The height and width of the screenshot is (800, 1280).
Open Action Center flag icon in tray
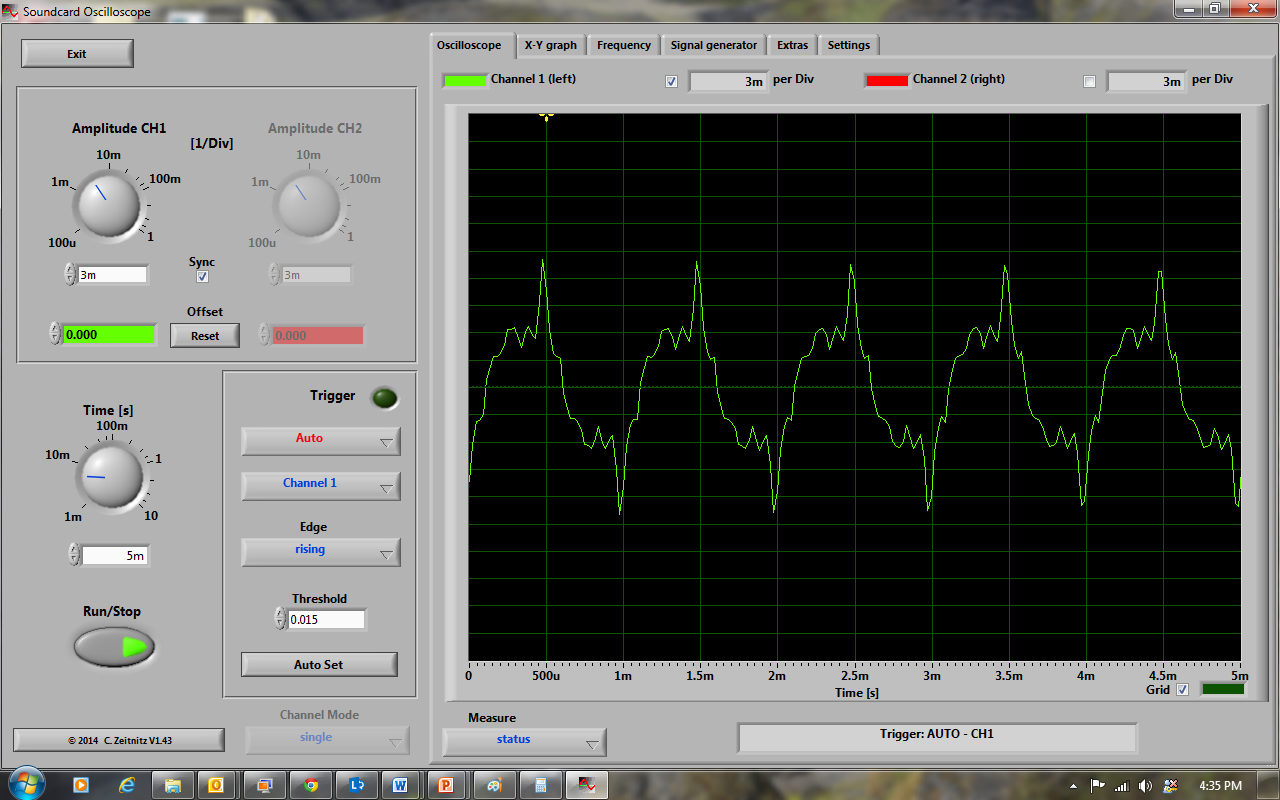coord(1097,786)
